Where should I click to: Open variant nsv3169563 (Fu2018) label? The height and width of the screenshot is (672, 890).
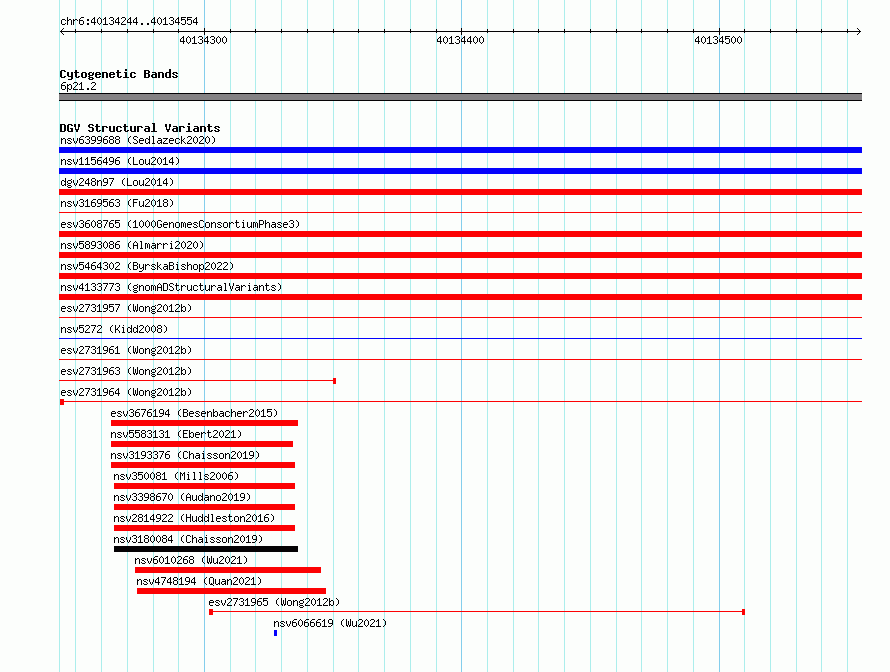point(117,203)
